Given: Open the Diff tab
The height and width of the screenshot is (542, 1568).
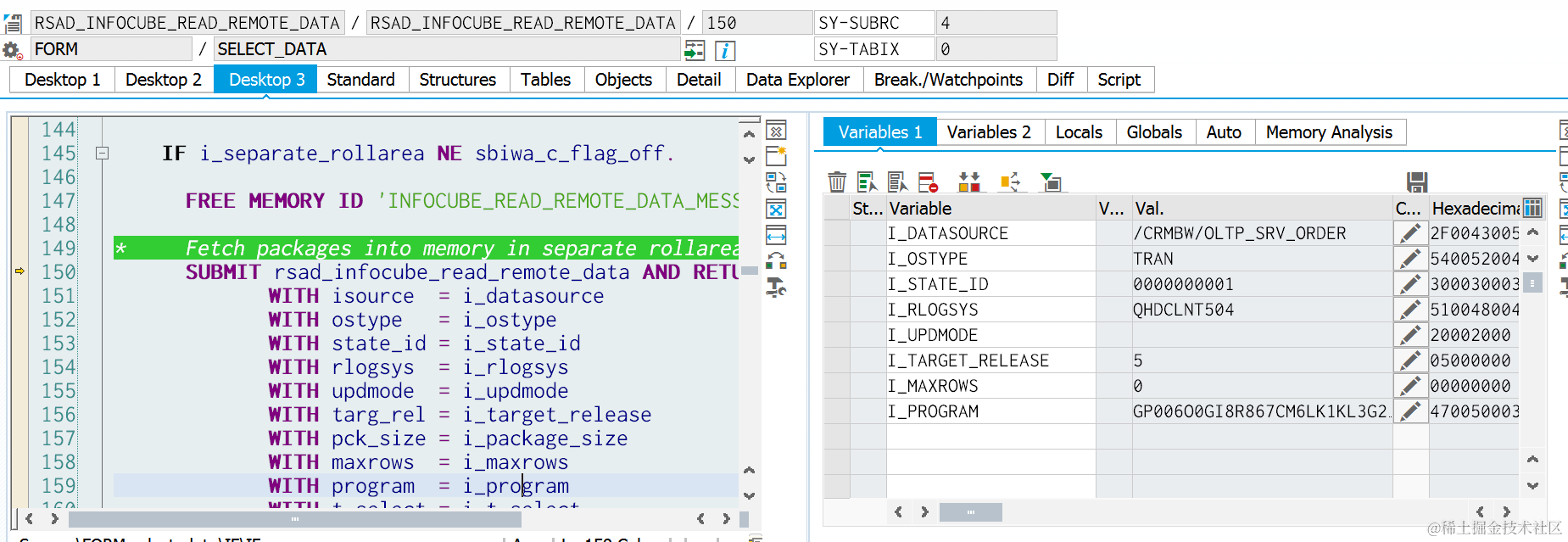Looking at the screenshot, I should click(x=1061, y=80).
